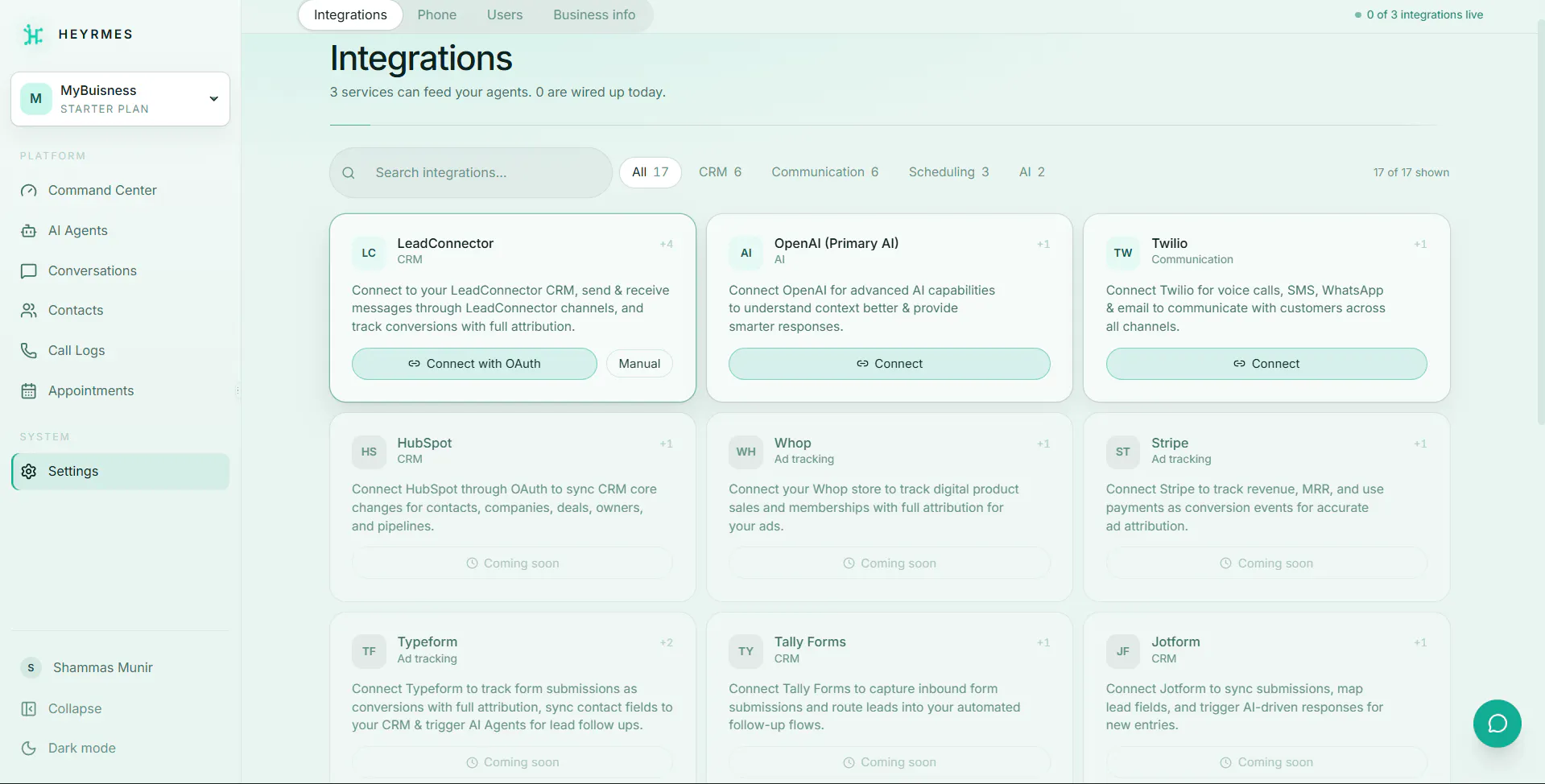
Task: Choose Manual setup for LeadConnector
Action: click(640, 364)
